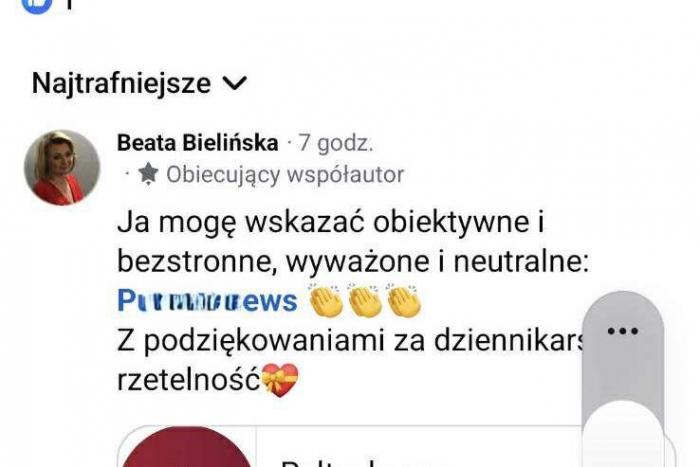Click the '7 godz.' comment timestamp
This screenshot has width=700, height=467.
pos(336,143)
